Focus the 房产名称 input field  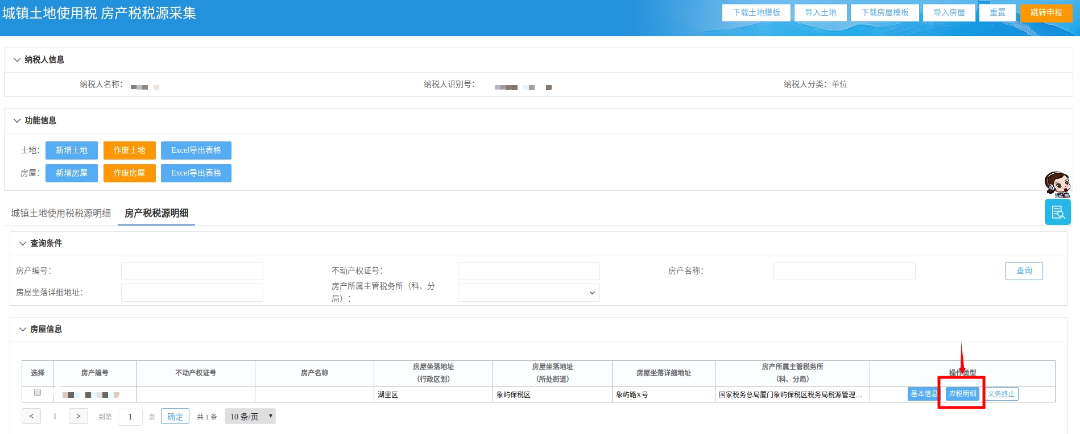[x=844, y=271]
